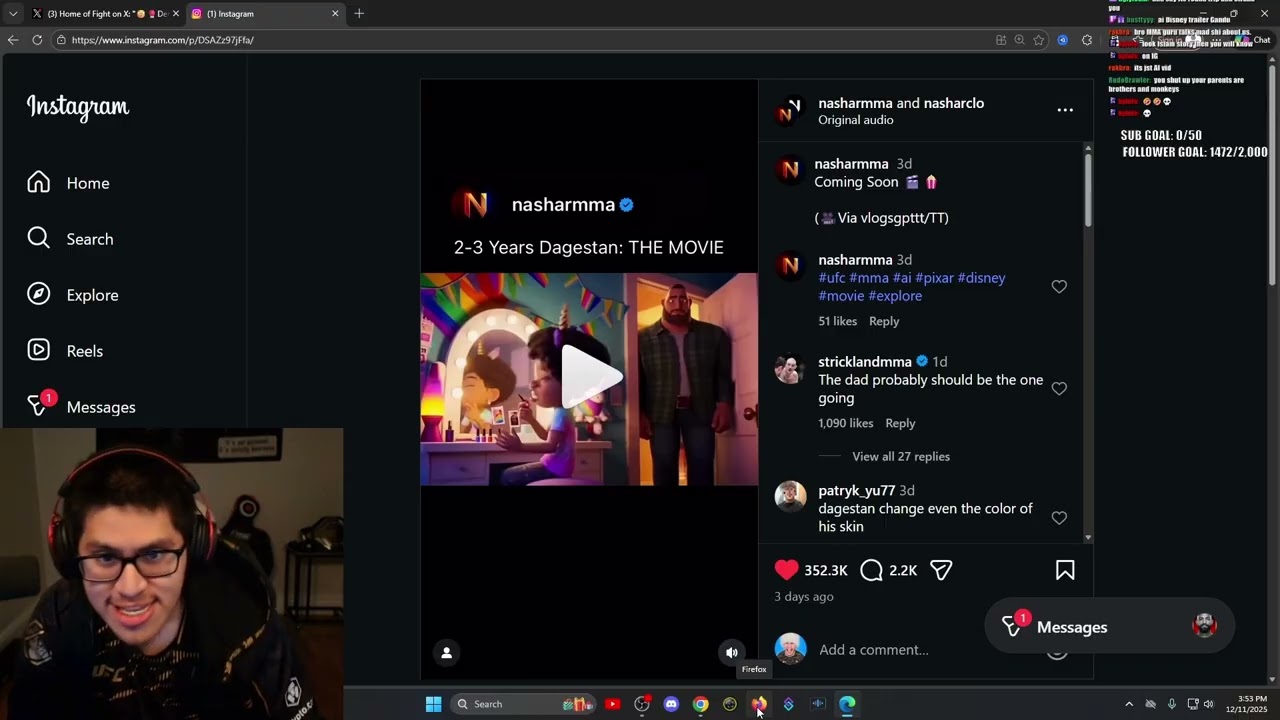The height and width of the screenshot is (720, 1280).
Task: Open the #disney hashtag
Action: 981,278
